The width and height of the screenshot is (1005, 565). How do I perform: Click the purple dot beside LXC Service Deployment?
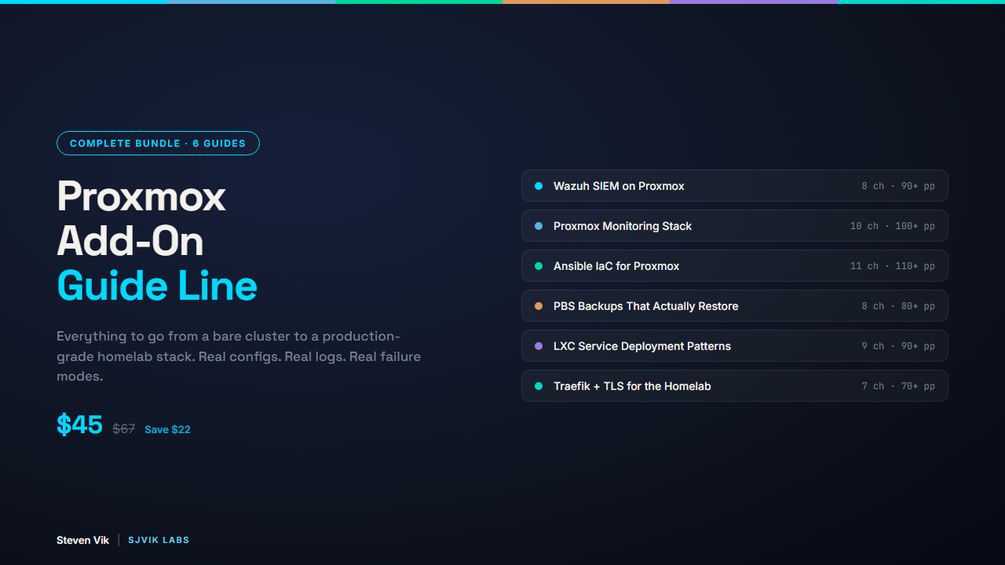[x=538, y=346]
